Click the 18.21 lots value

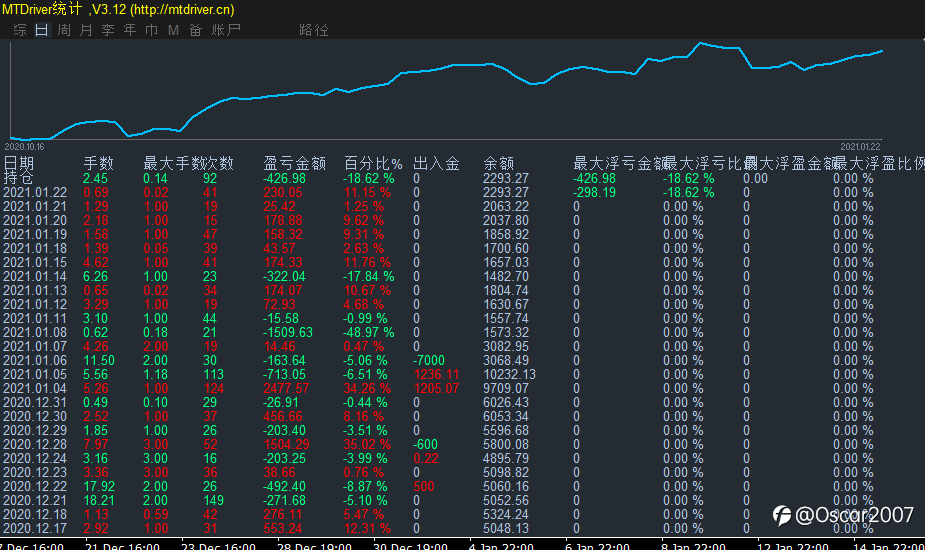click(x=99, y=500)
